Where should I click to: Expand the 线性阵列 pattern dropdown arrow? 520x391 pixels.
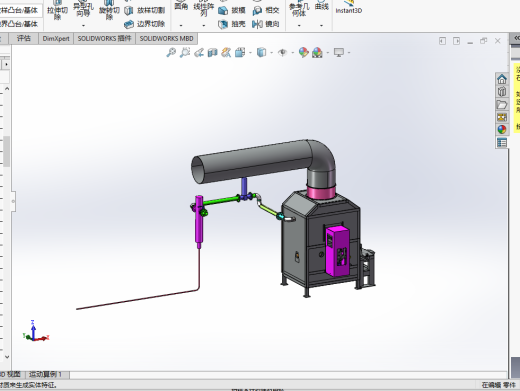(x=204, y=25)
